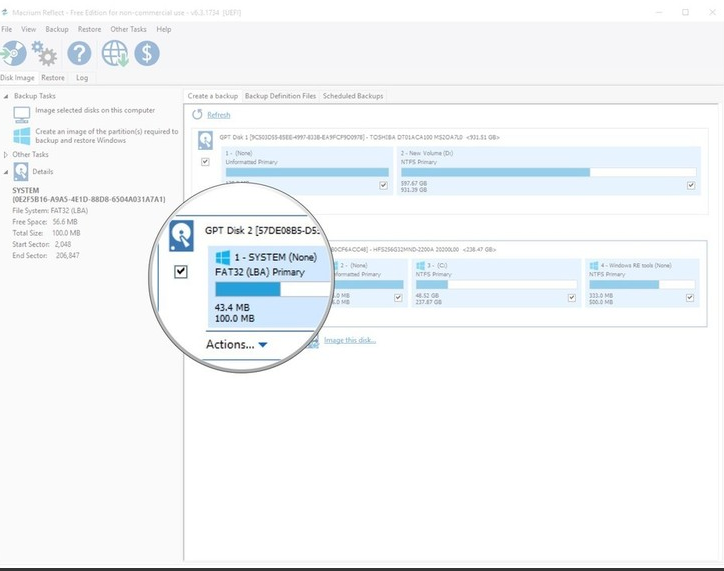Click the Refresh circular arrow icon
The height and width of the screenshot is (571, 724).
[x=197, y=115]
